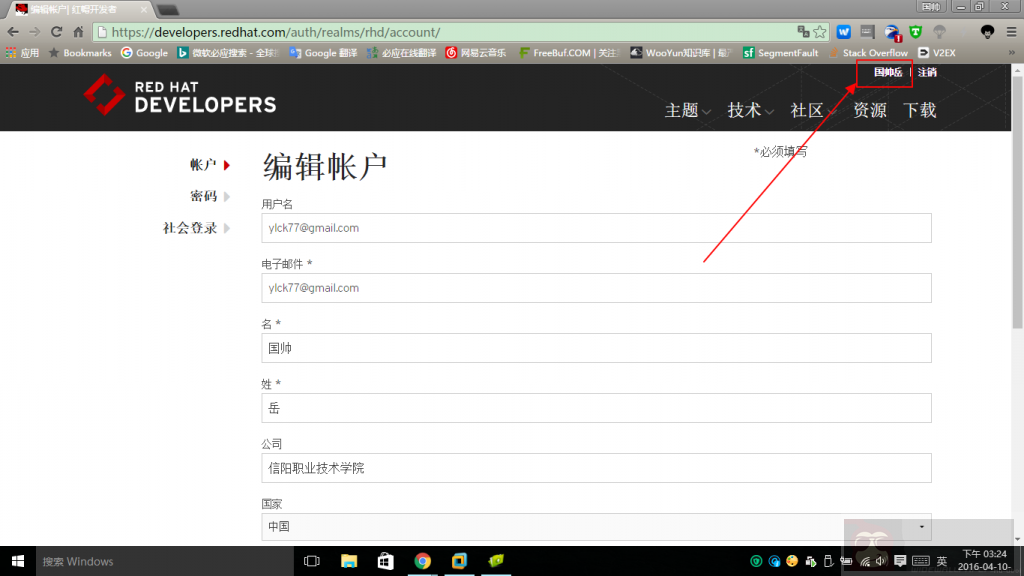Open the Wi-Fi network tray icon

tap(864, 560)
